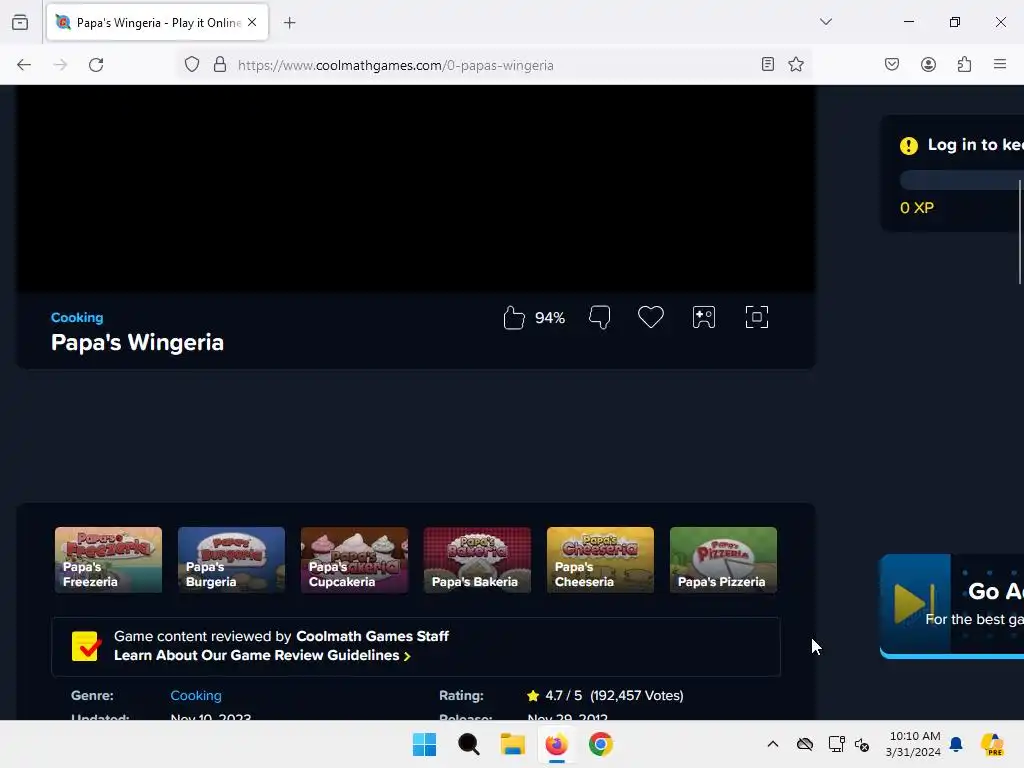The height and width of the screenshot is (768, 1024).
Task: Open the notifications bell icon
Action: [x=956, y=744]
